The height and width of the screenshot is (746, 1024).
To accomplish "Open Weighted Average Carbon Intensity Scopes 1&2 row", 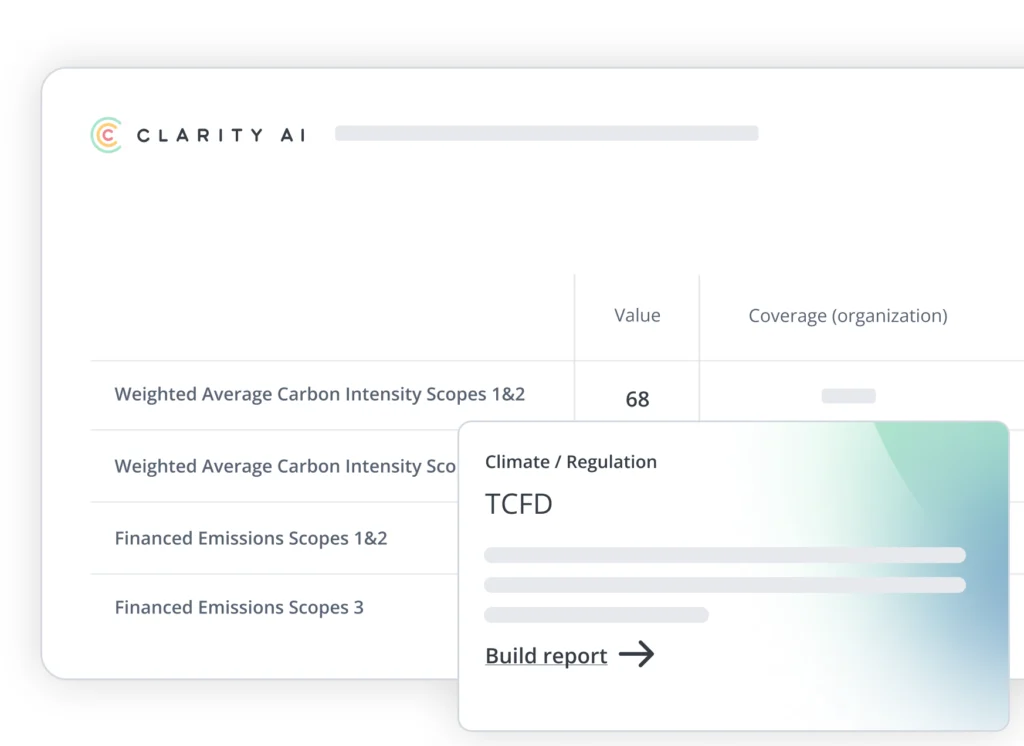I will (x=320, y=394).
